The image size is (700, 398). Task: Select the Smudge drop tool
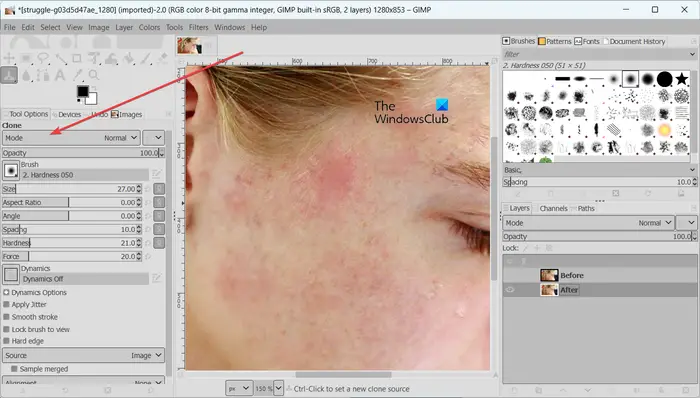(x=26, y=75)
